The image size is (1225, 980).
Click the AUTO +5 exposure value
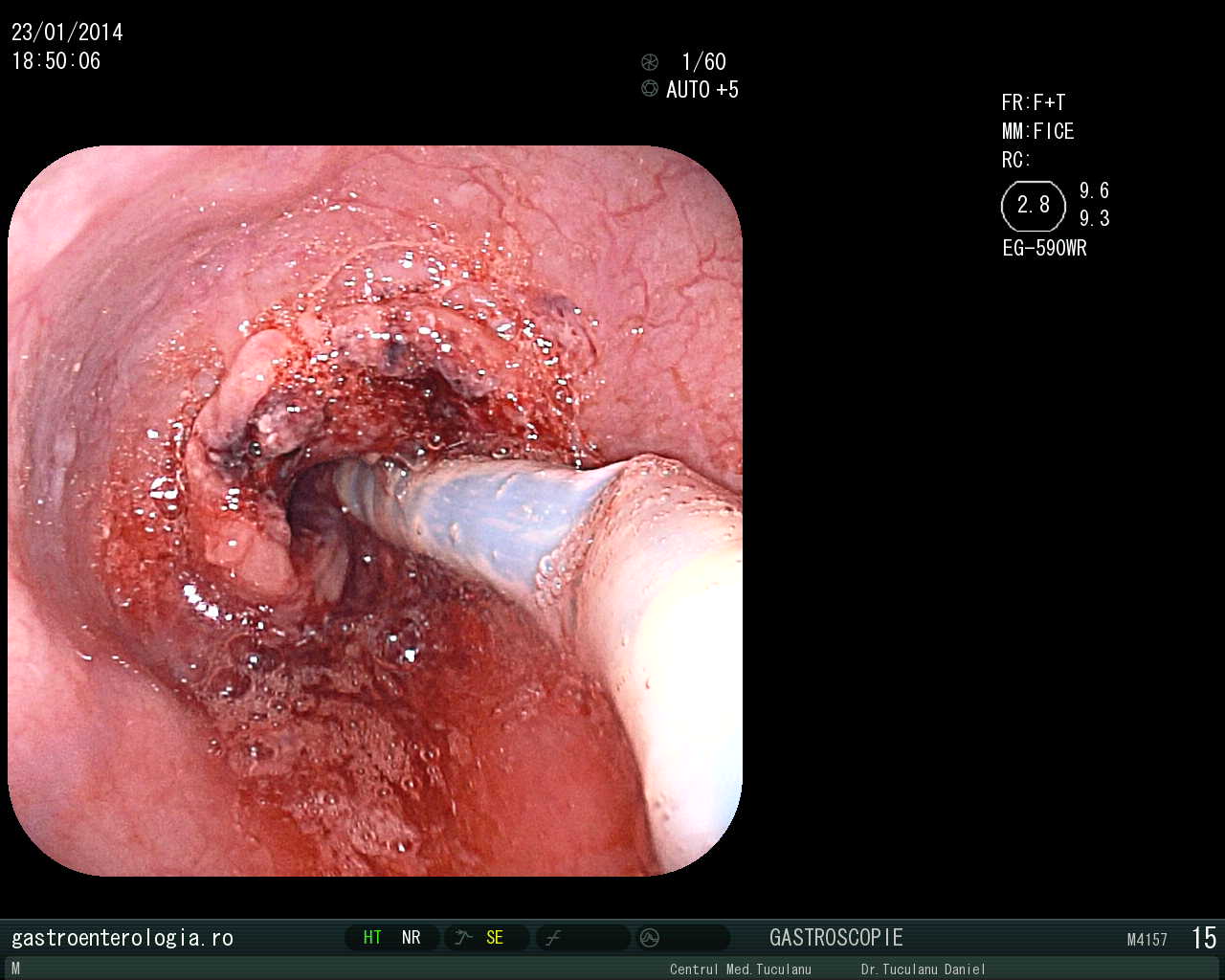pos(702,90)
